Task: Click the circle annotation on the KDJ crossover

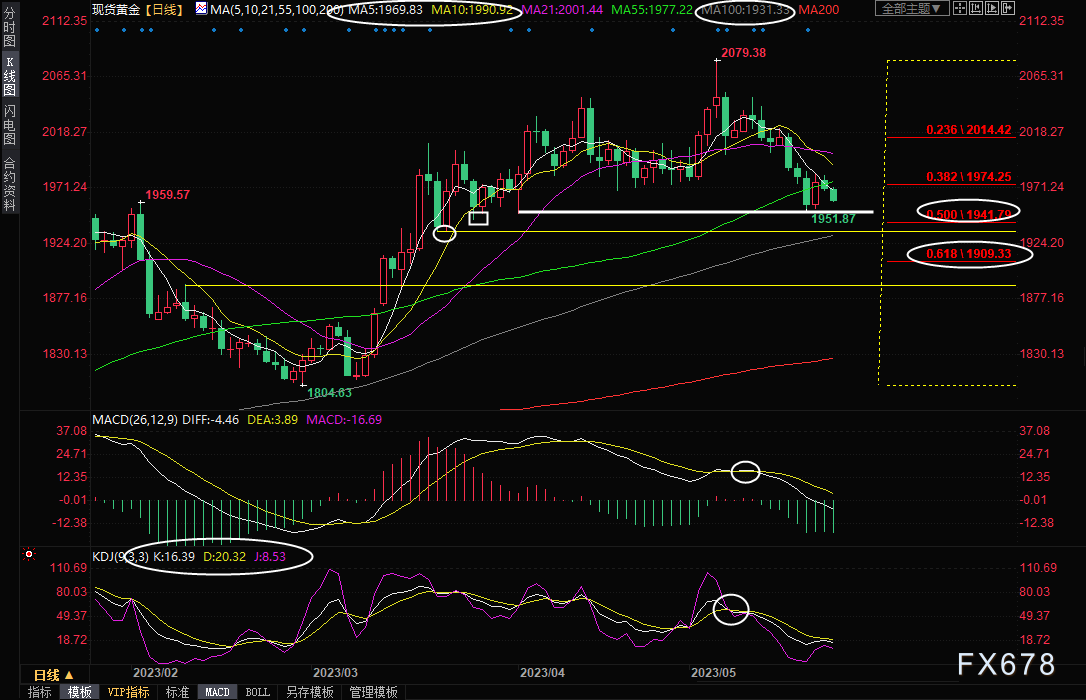Action: pos(731,609)
